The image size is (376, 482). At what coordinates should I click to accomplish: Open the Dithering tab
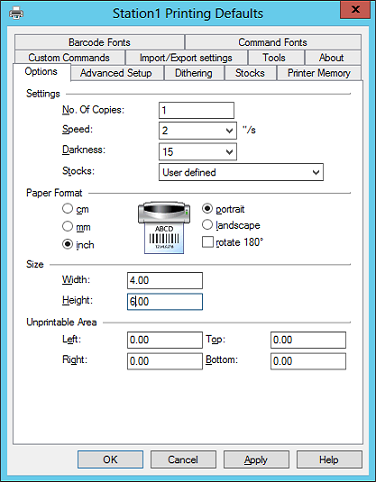(194, 73)
